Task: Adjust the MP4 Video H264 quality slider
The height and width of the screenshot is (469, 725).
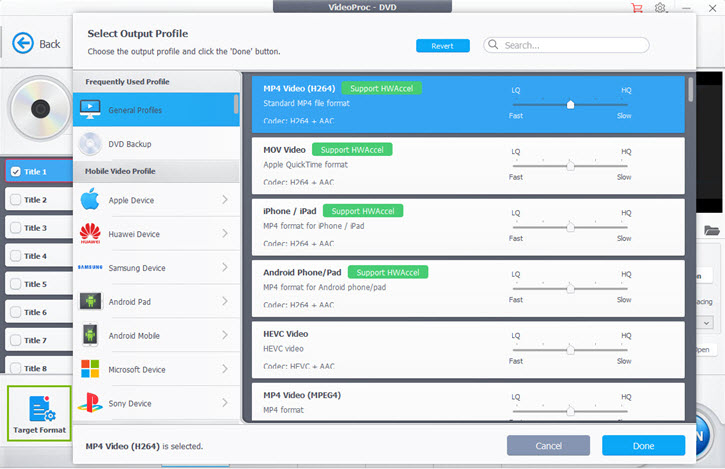Action: tap(570, 104)
